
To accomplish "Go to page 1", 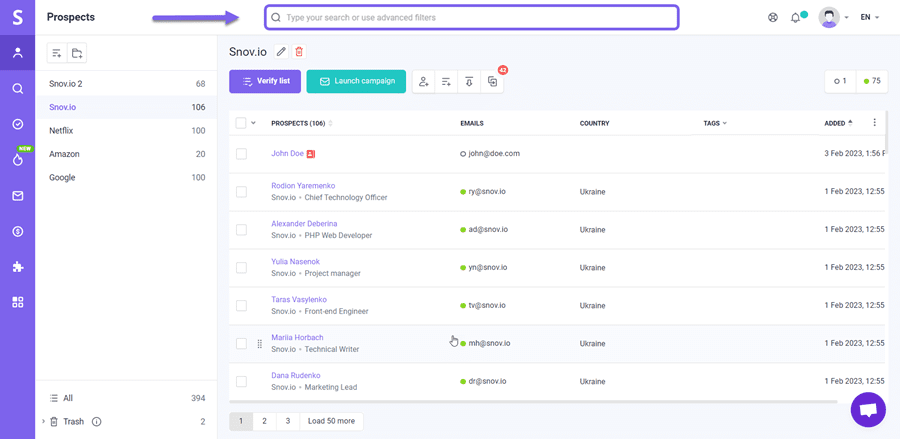I will point(241,421).
